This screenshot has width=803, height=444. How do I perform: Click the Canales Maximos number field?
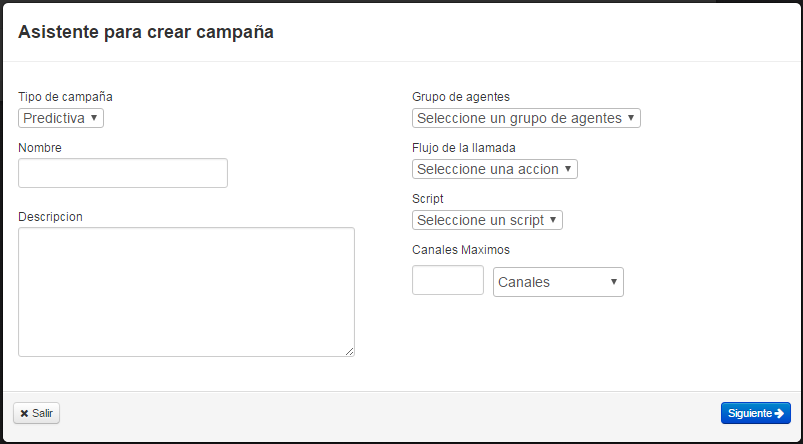pyautogui.click(x=448, y=280)
